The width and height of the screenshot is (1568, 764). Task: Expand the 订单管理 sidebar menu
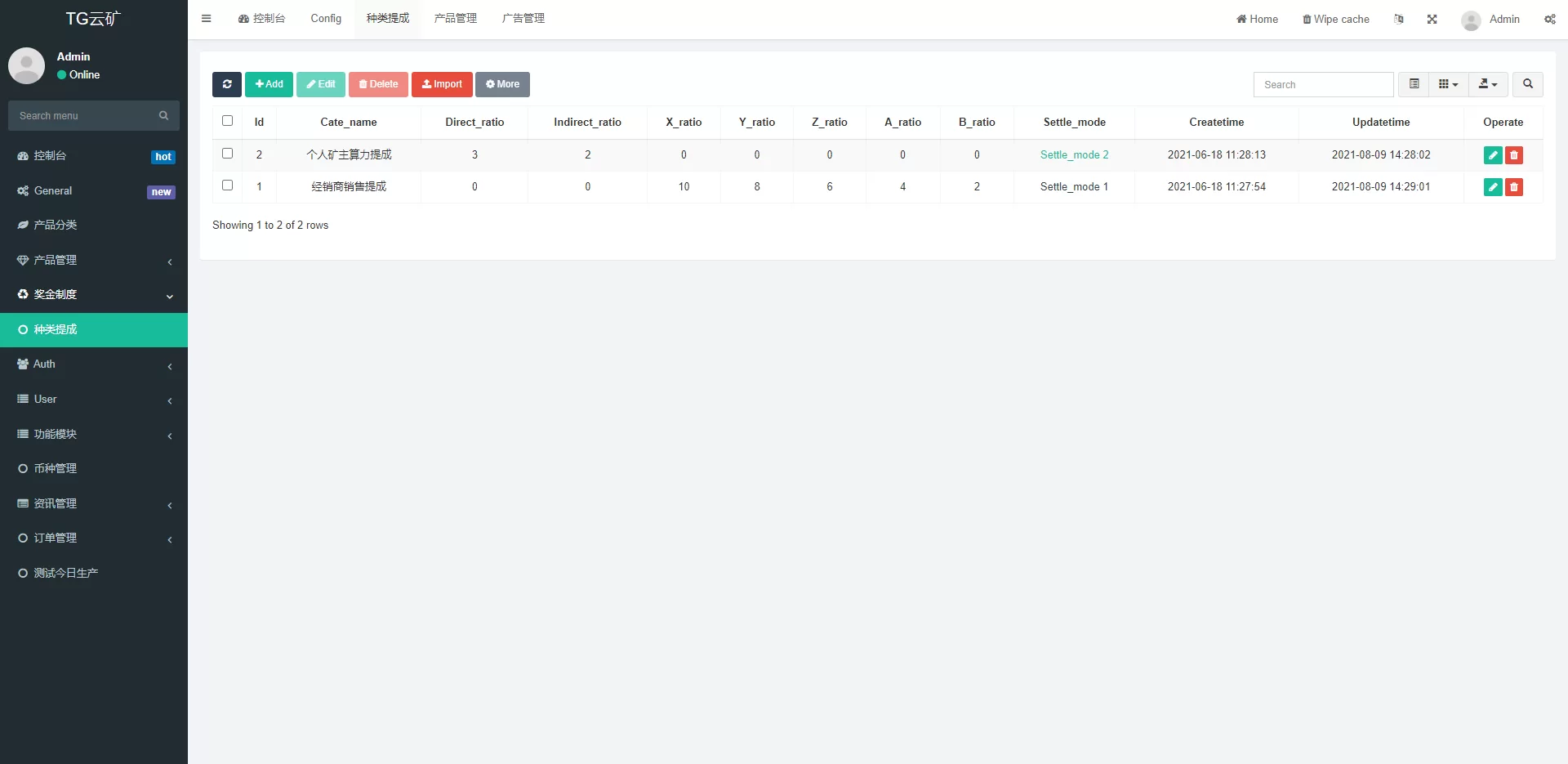[94, 538]
